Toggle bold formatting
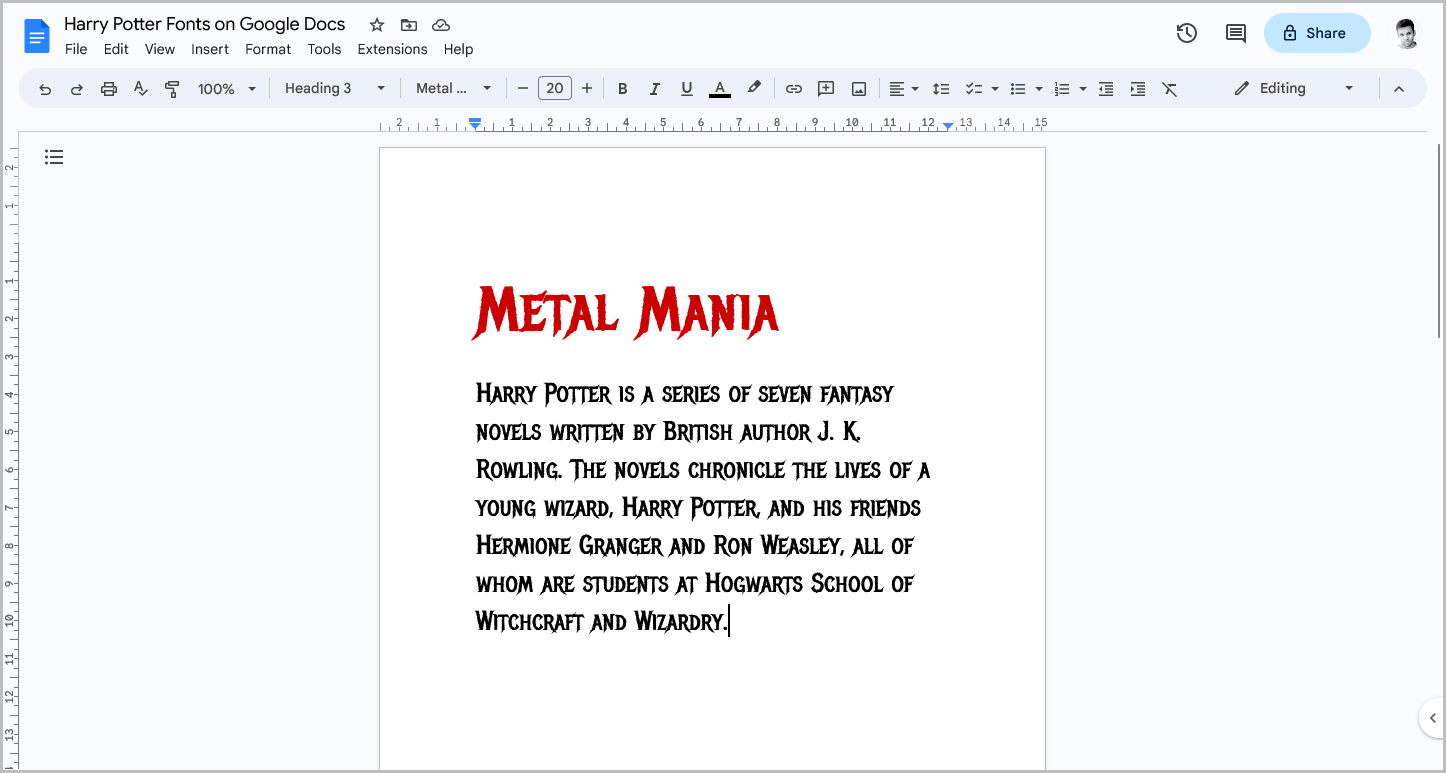The image size is (1446, 773). coord(622,88)
